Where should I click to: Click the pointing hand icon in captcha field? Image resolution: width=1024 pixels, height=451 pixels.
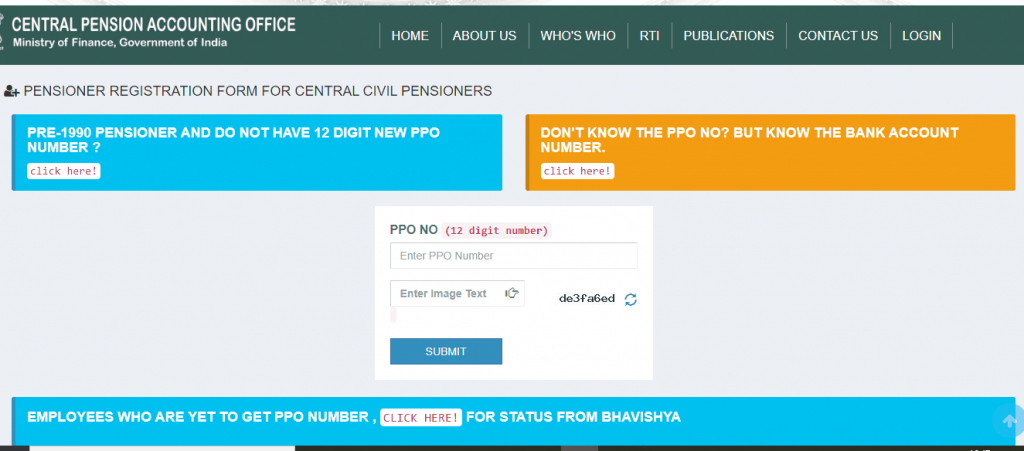[512, 293]
